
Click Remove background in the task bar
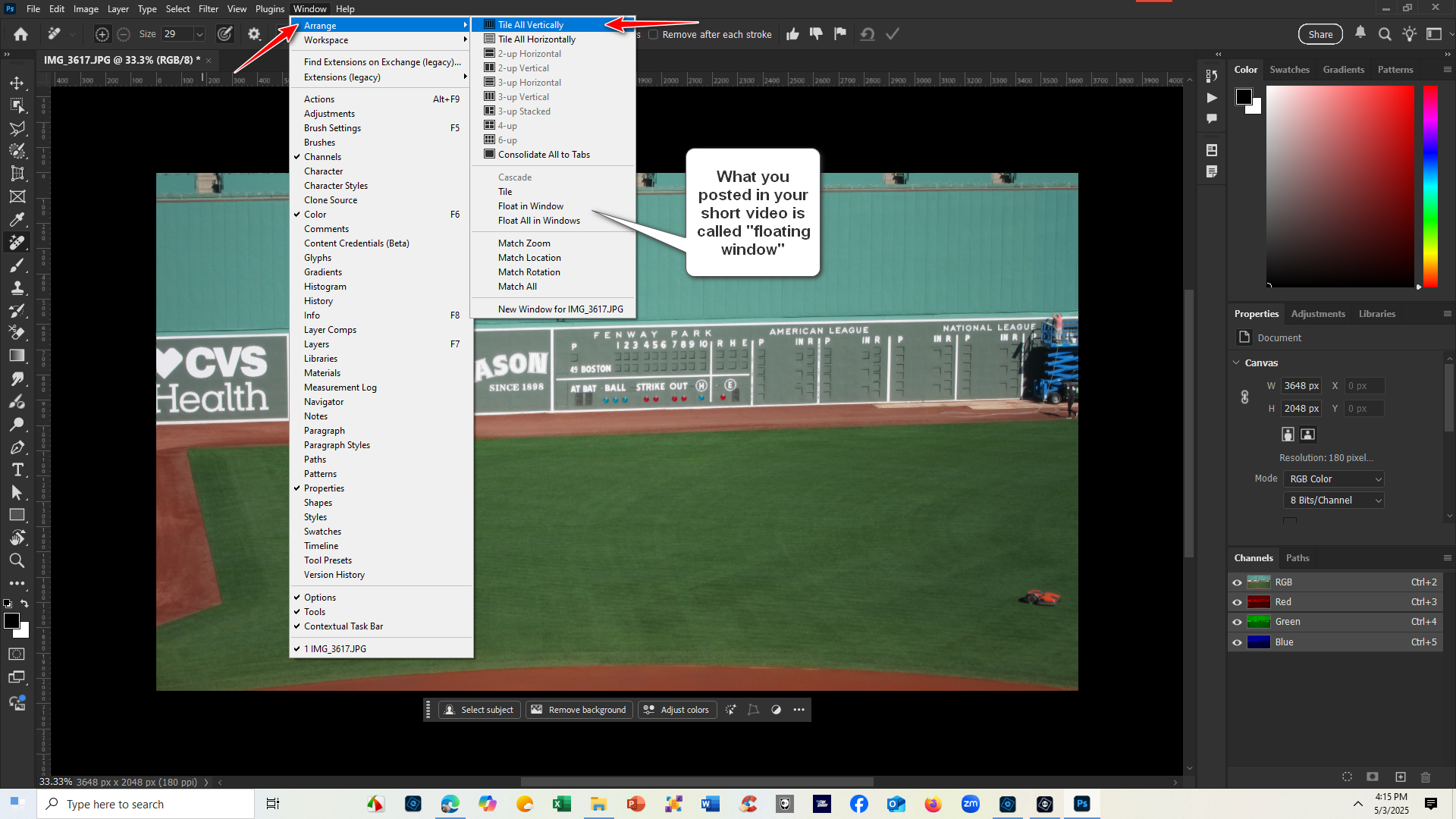579,709
